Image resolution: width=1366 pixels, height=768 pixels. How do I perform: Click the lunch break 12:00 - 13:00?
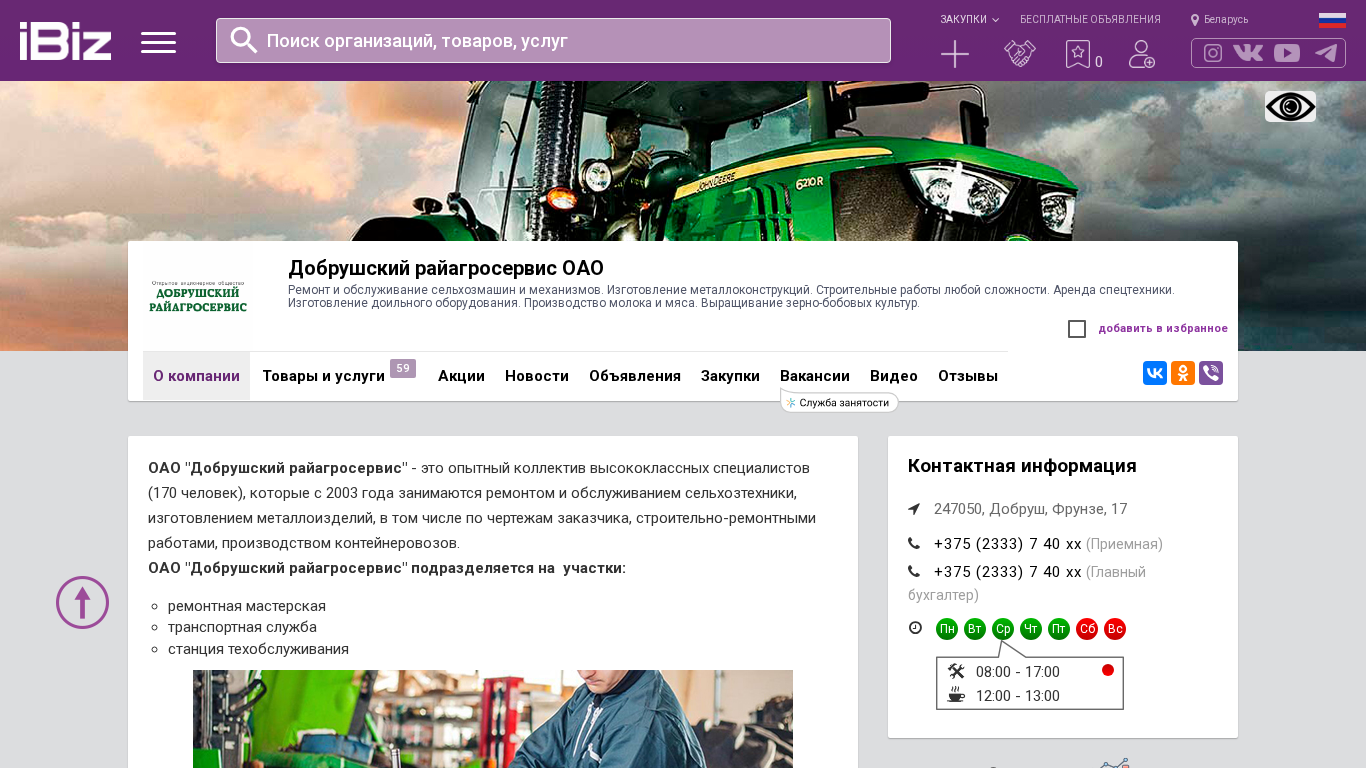point(1018,696)
